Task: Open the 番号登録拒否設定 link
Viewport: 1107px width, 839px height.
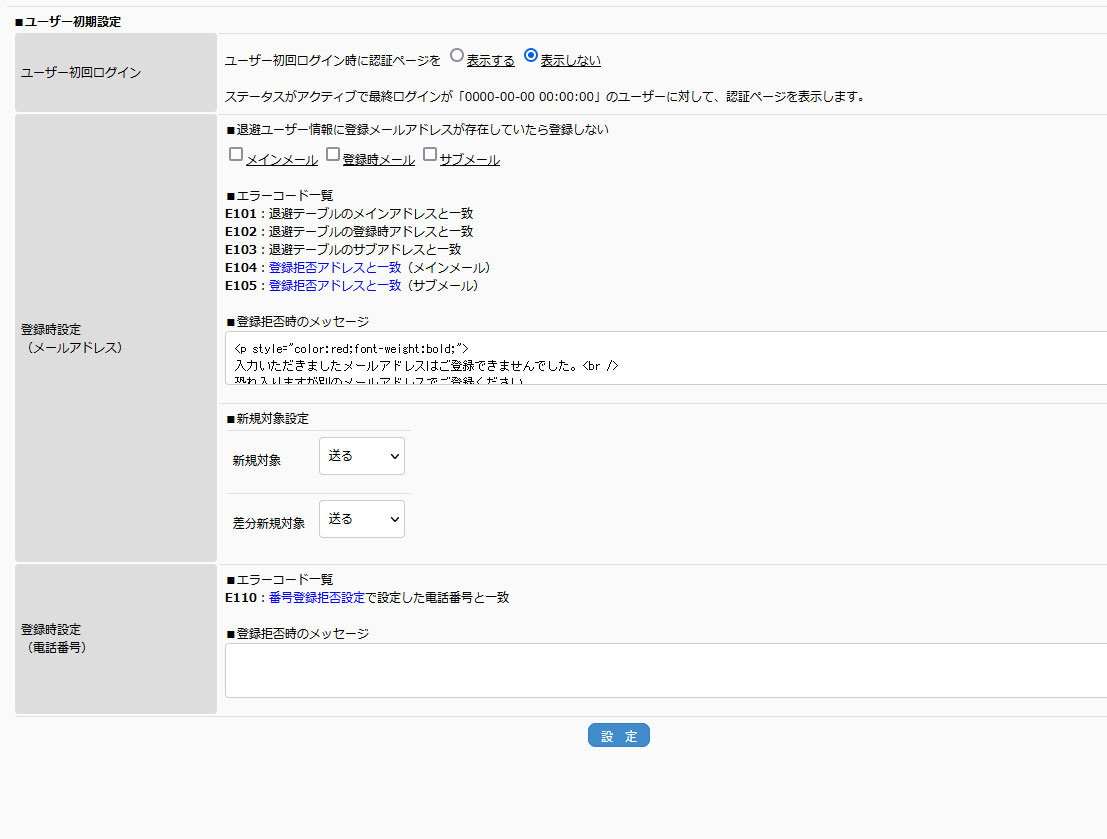Action: pos(317,598)
